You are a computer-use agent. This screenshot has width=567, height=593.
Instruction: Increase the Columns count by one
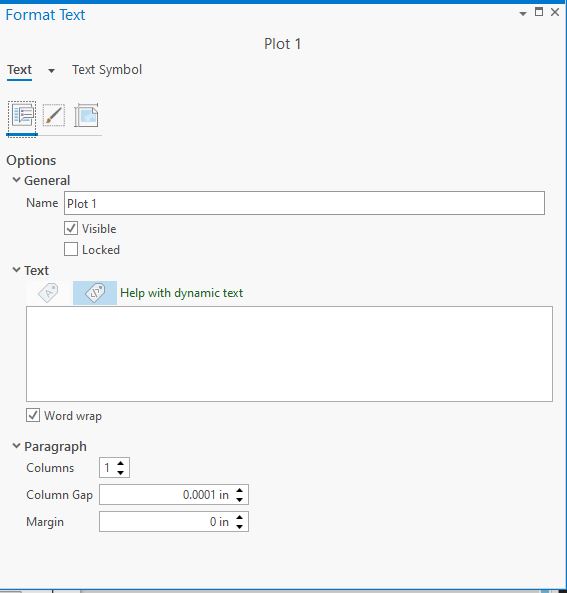click(x=121, y=463)
